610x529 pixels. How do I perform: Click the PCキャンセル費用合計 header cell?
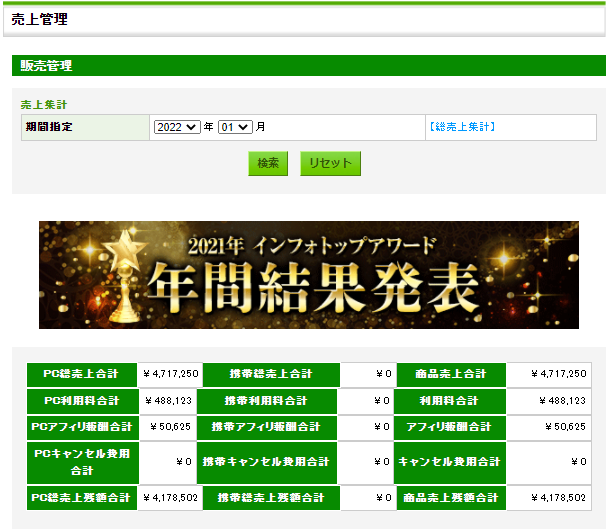(x=81, y=461)
